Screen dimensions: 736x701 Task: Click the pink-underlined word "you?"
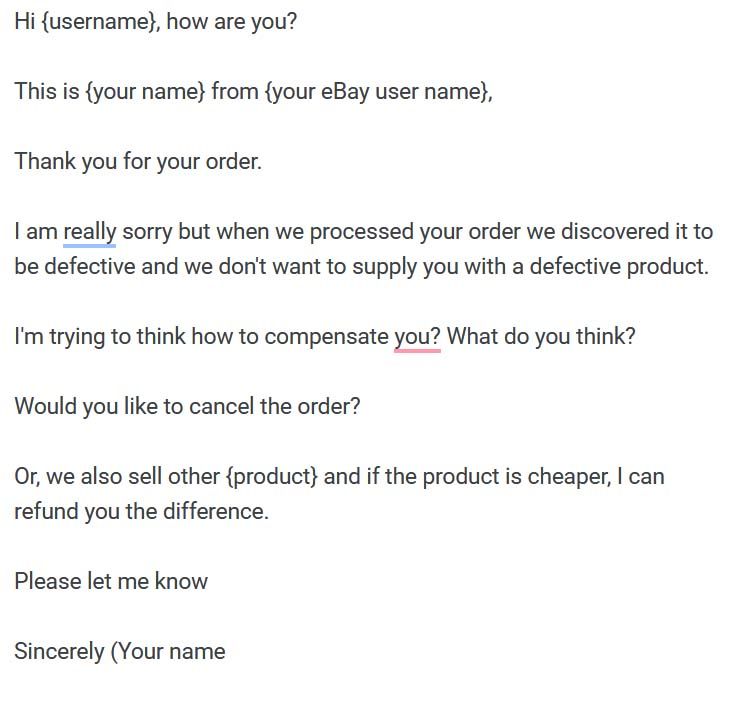click(x=417, y=337)
